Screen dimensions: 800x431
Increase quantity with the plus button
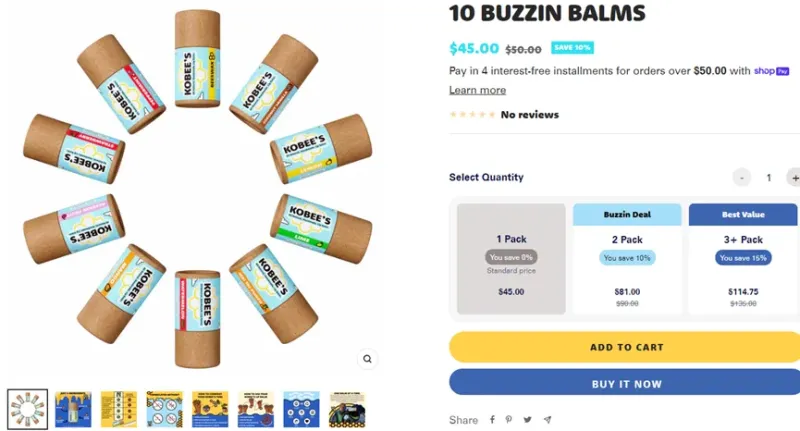[x=793, y=177]
